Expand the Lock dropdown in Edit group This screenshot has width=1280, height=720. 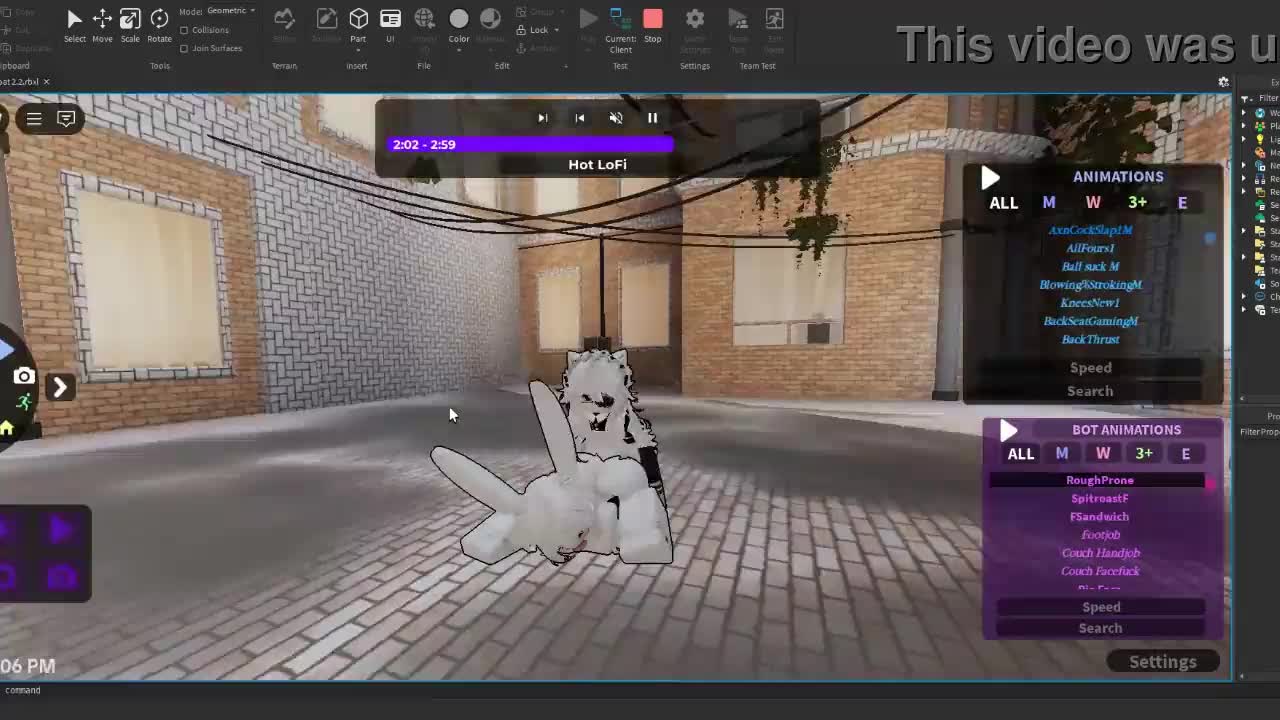point(539,30)
